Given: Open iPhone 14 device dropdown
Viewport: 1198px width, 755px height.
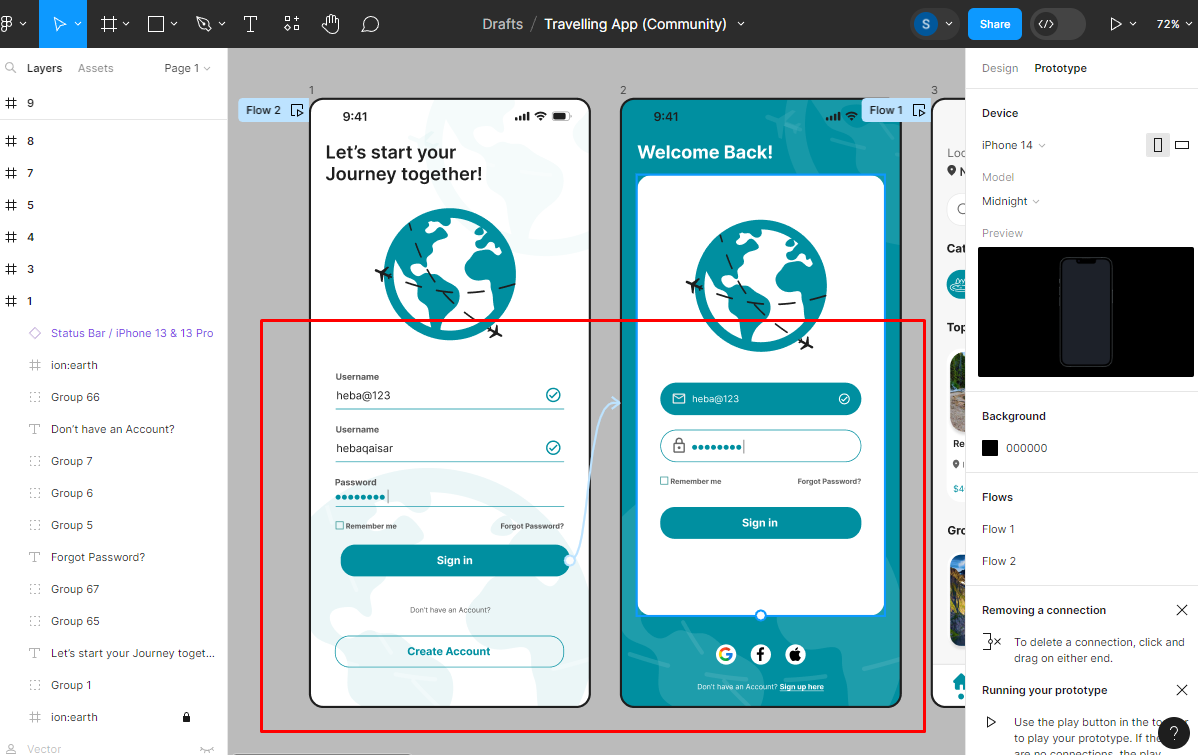Looking at the screenshot, I should point(1013,145).
